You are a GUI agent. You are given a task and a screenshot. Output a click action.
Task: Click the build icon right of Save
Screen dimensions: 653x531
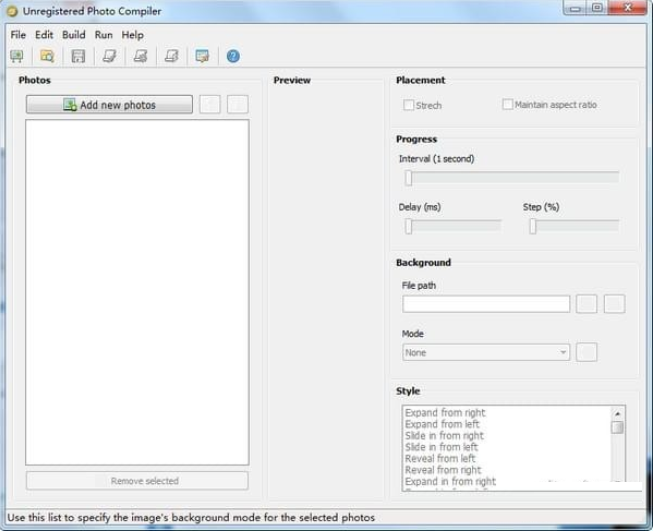coord(110,56)
